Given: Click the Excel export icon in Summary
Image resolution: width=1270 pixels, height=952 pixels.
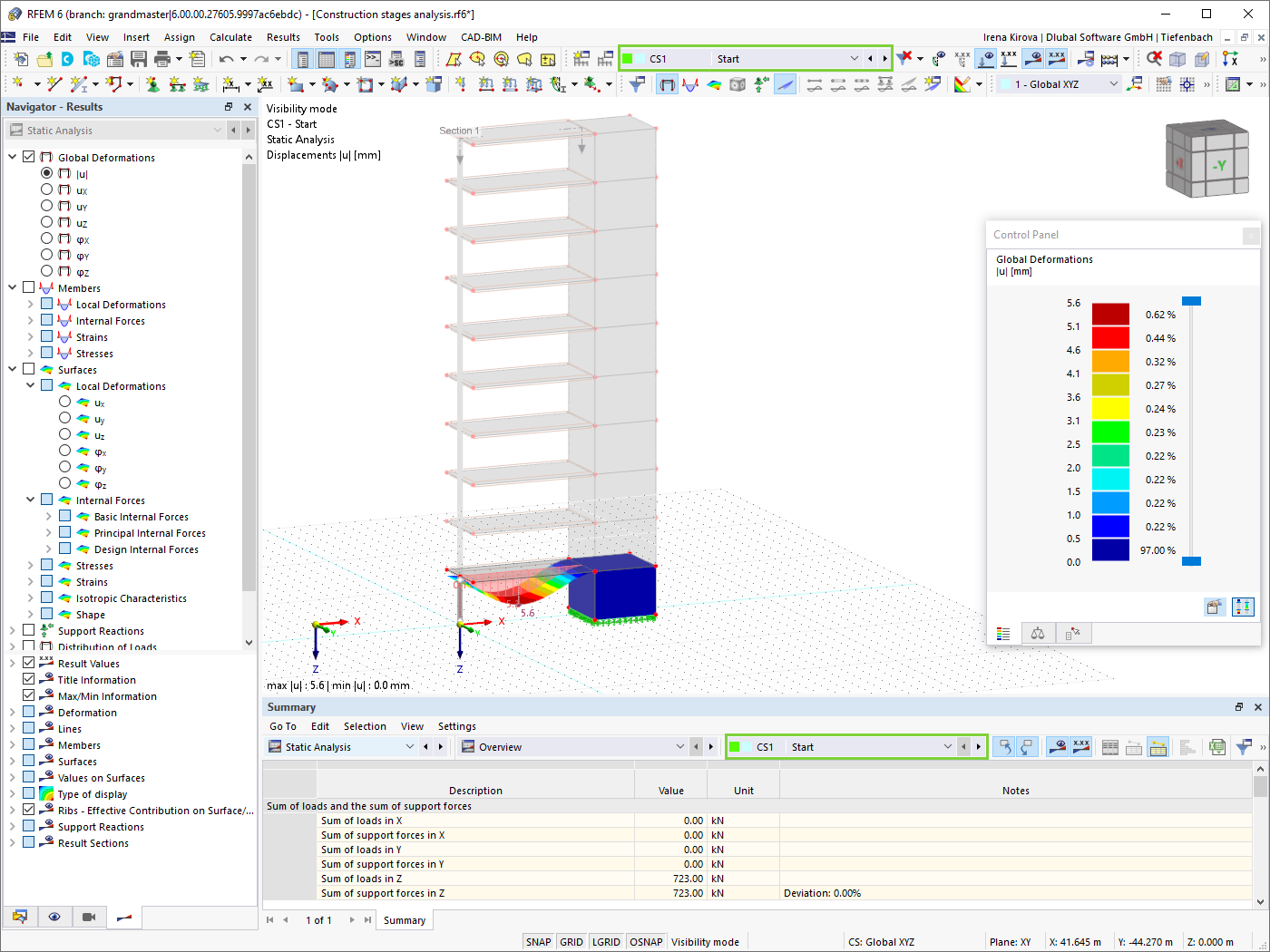Looking at the screenshot, I should click(x=1217, y=747).
